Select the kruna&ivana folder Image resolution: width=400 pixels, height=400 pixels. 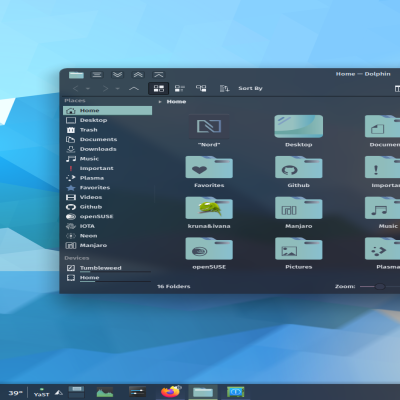209,213
